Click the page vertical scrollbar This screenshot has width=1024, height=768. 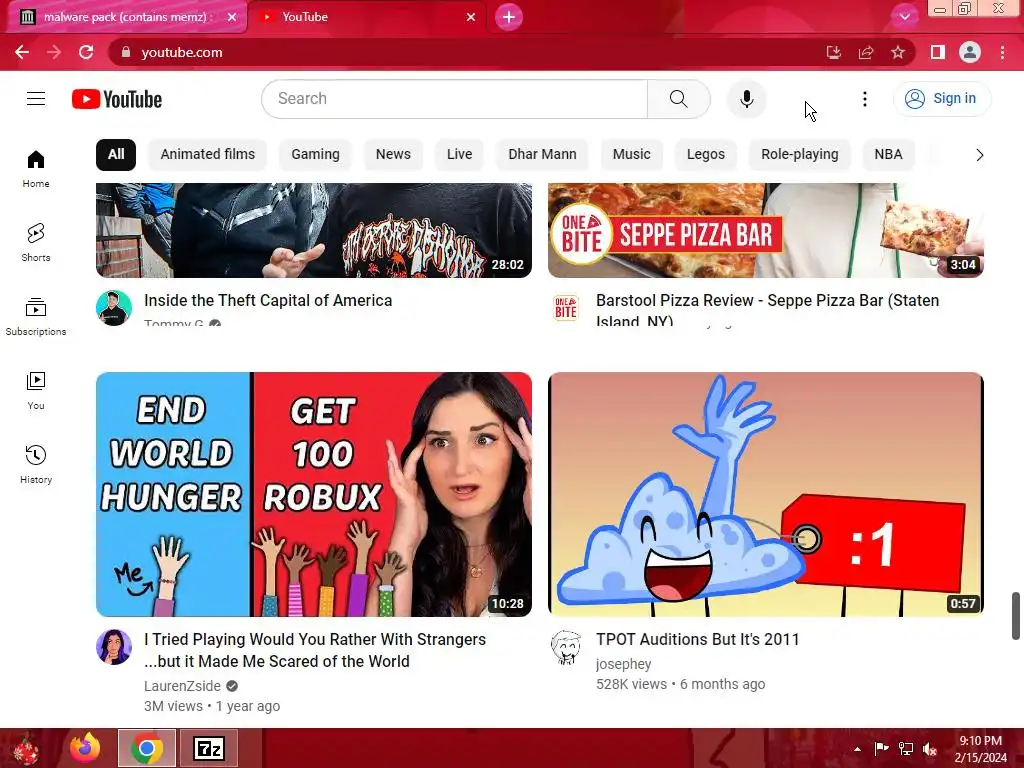(x=1016, y=616)
